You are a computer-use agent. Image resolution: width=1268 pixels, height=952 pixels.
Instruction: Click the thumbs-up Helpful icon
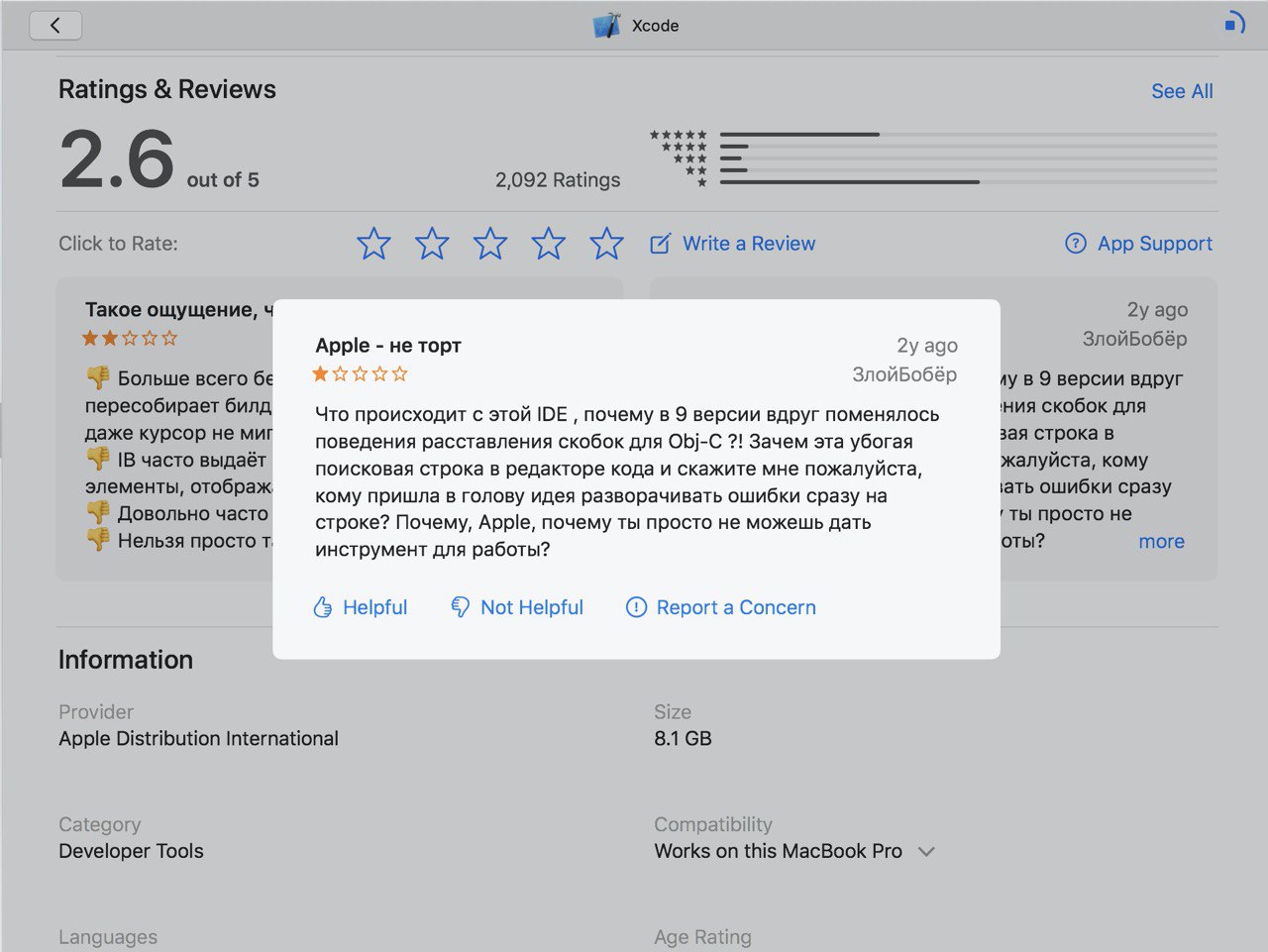point(323,607)
